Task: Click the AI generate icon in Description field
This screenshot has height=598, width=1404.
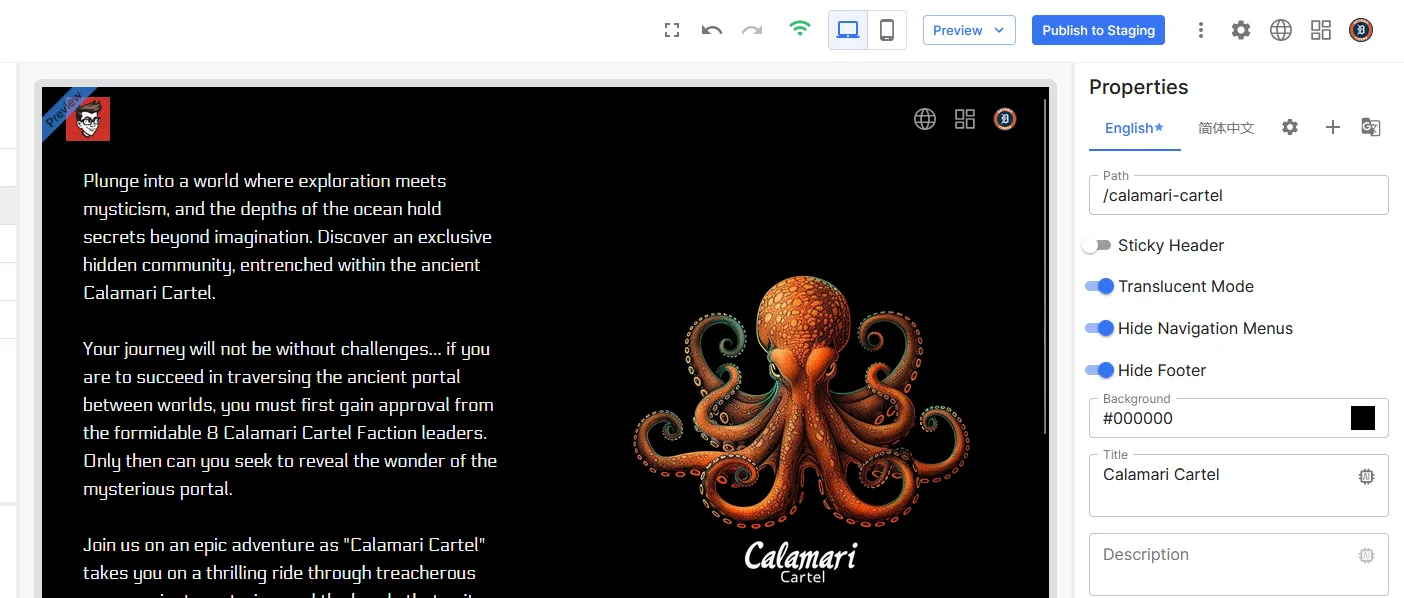Action: click(1367, 555)
